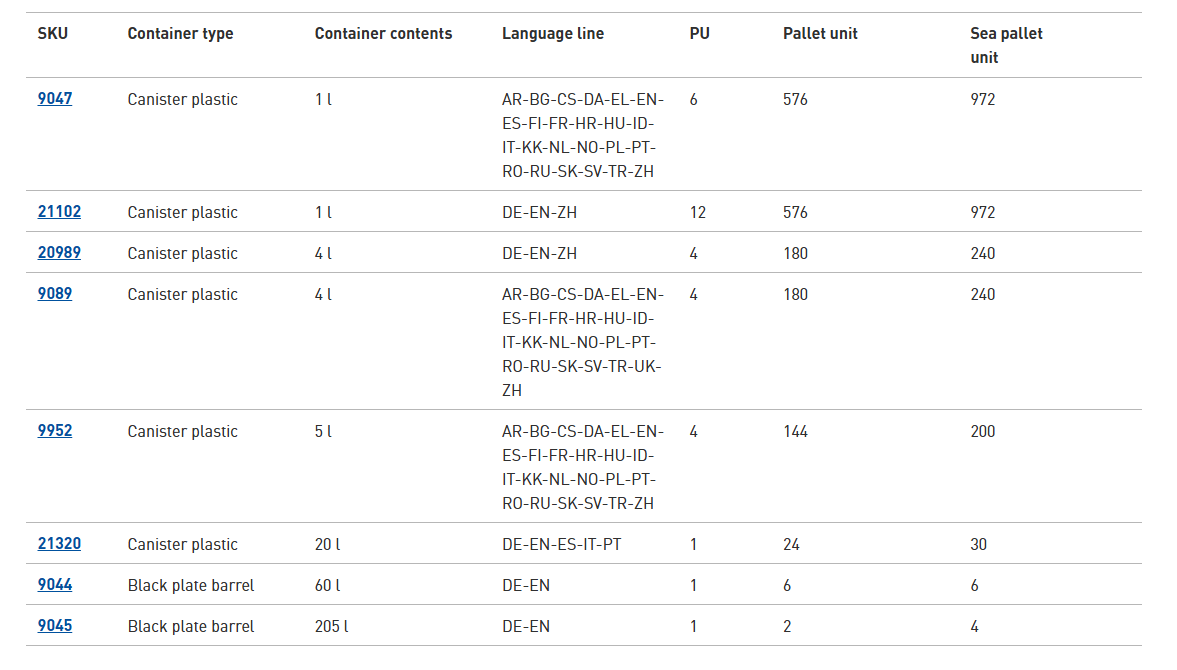Go to the SKU 21320 link
The image size is (1177, 670).
pos(59,544)
